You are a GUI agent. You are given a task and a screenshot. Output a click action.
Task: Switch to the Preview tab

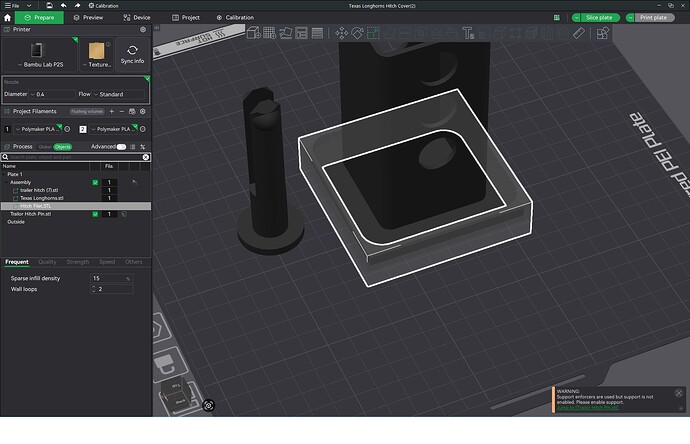point(88,18)
